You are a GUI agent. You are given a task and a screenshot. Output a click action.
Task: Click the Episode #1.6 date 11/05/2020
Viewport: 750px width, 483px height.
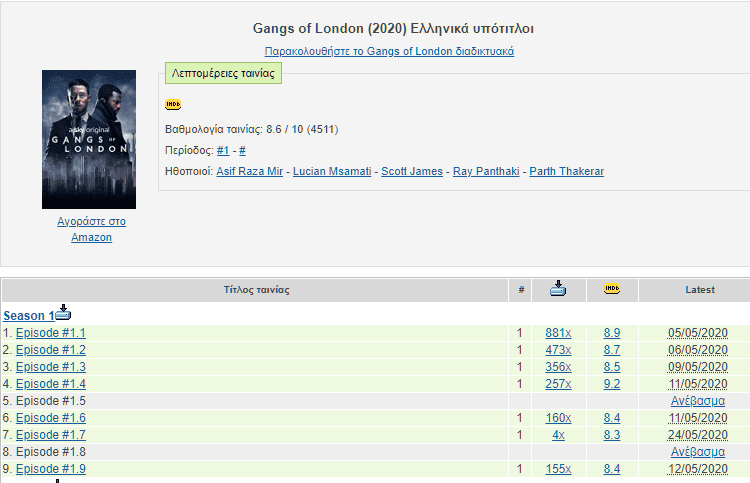(698, 418)
